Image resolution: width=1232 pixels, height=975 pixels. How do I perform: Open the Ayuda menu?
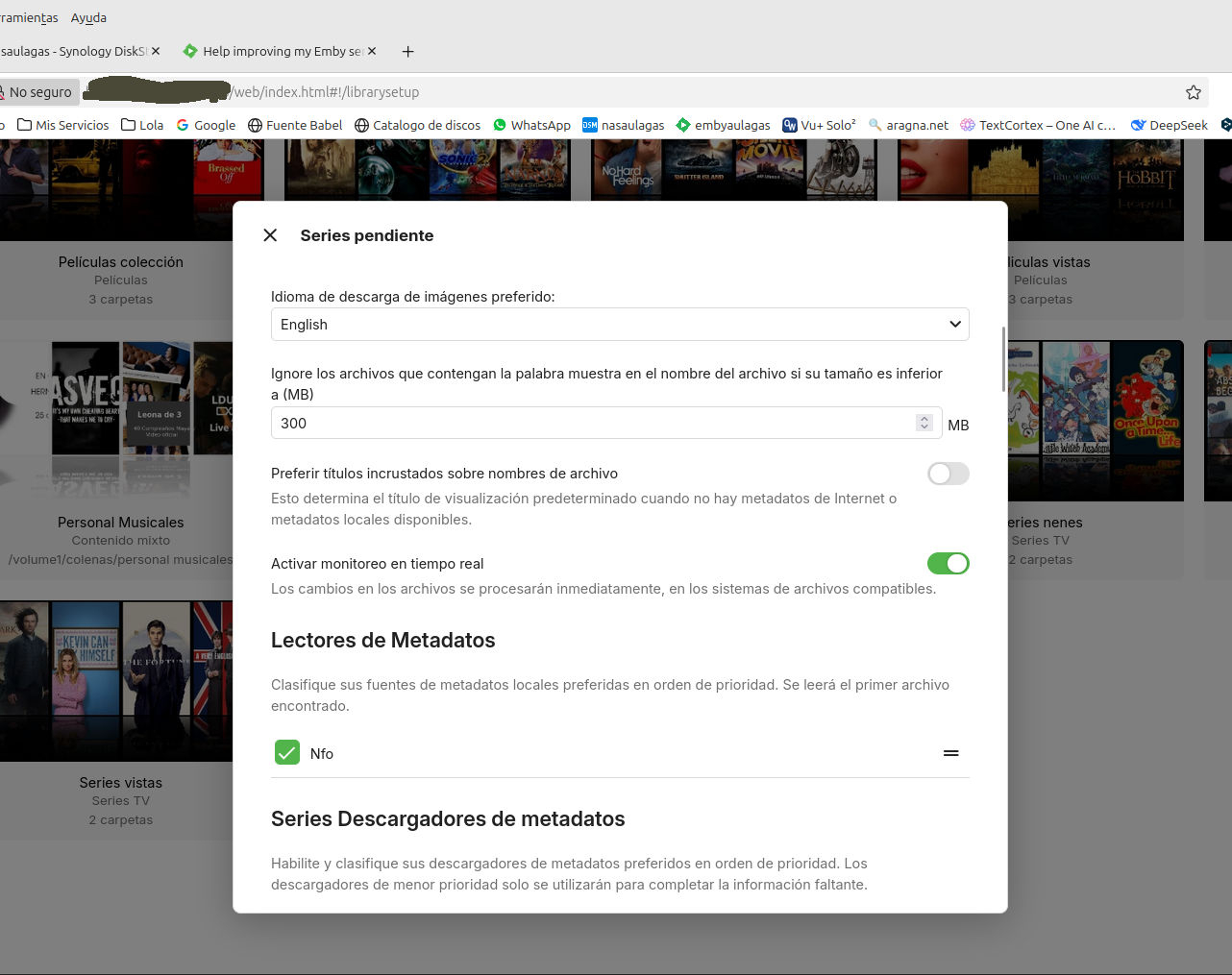point(88,17)
